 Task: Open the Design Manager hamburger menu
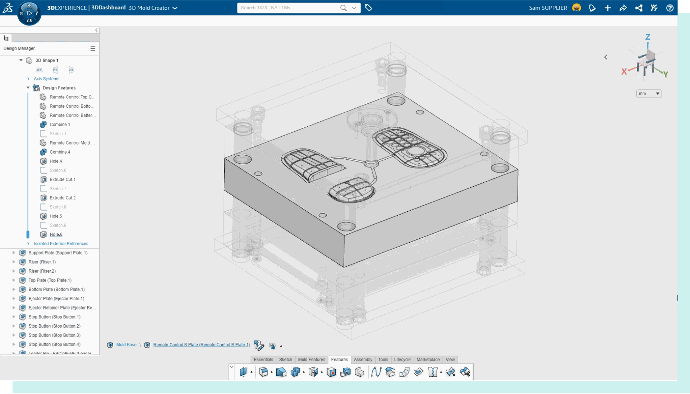[x=93, y=48]
